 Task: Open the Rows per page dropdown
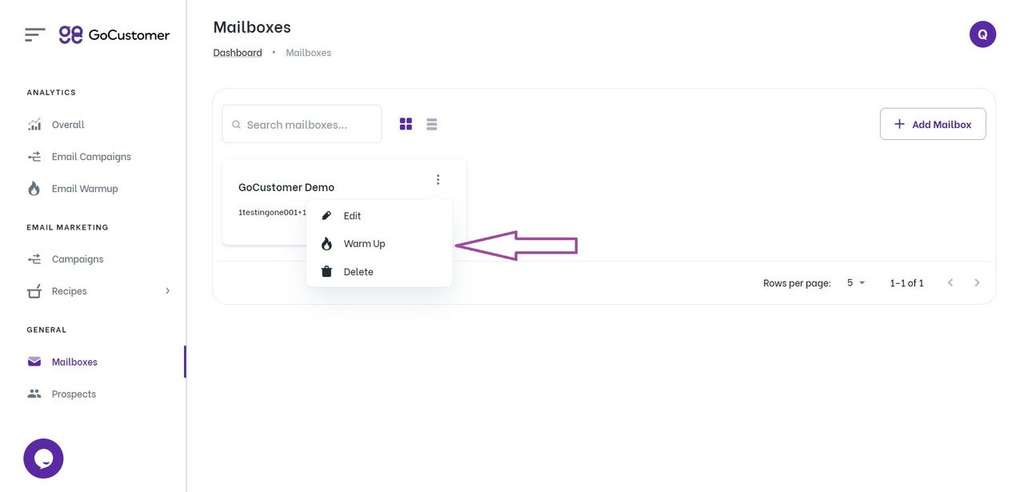pyautogui.click(x=856, y=283)
